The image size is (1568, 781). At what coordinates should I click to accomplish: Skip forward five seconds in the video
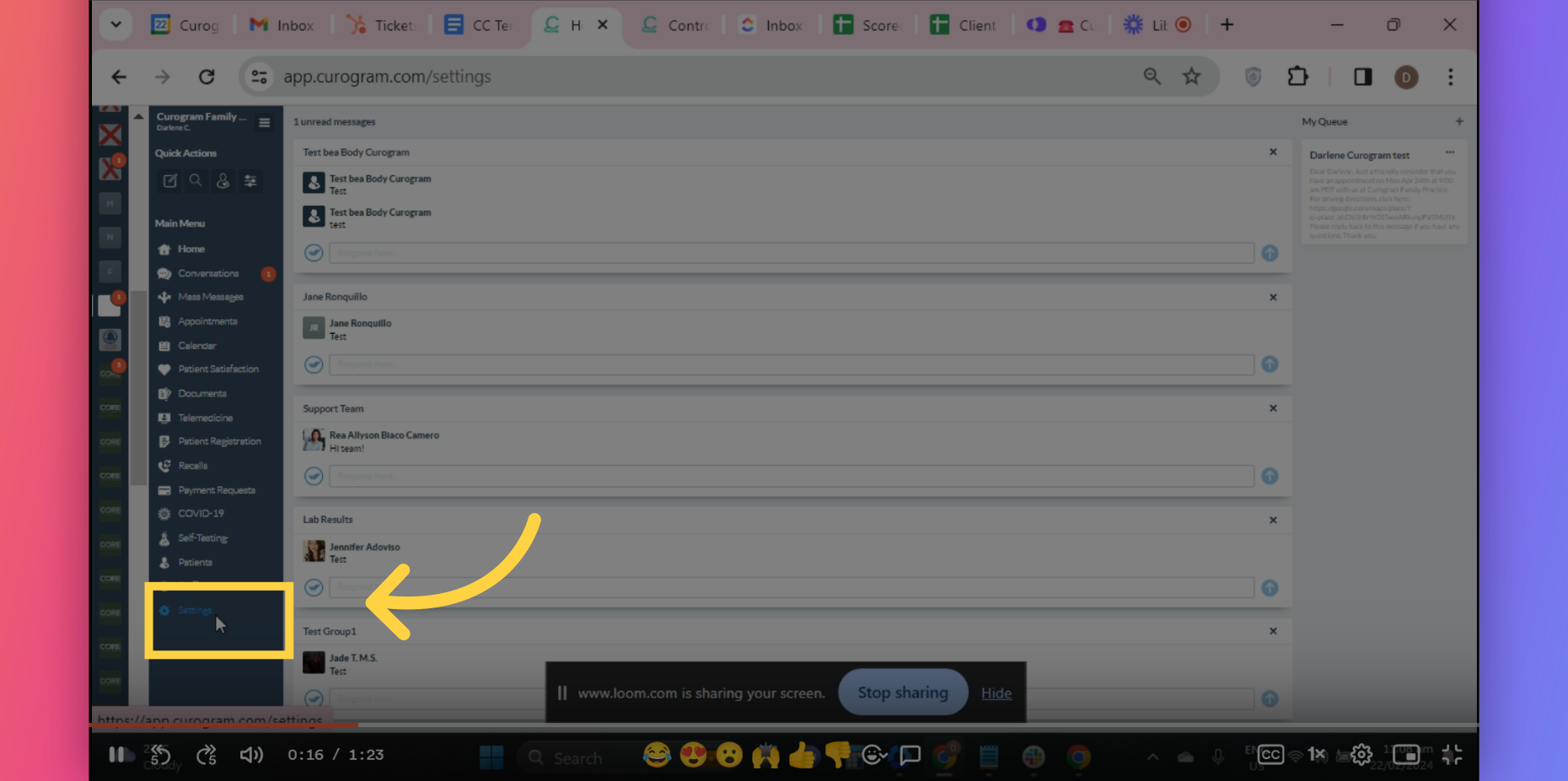207,755
